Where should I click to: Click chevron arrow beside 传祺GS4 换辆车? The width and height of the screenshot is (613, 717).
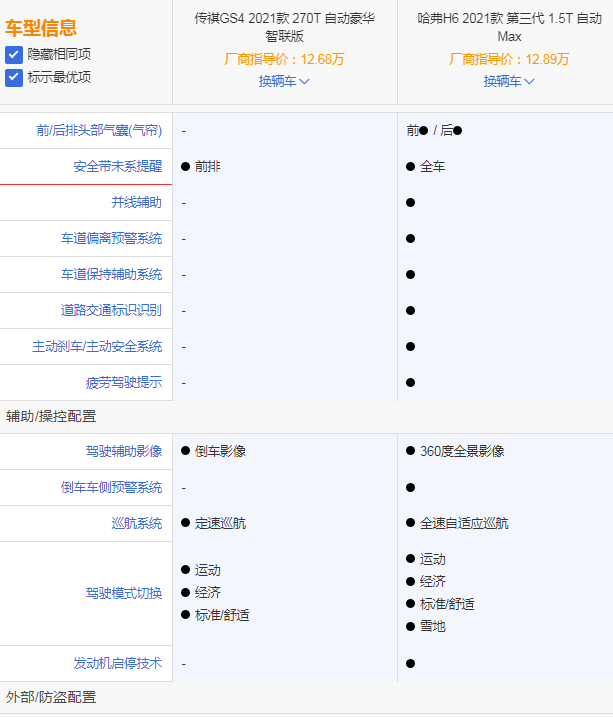click(304, 81)
